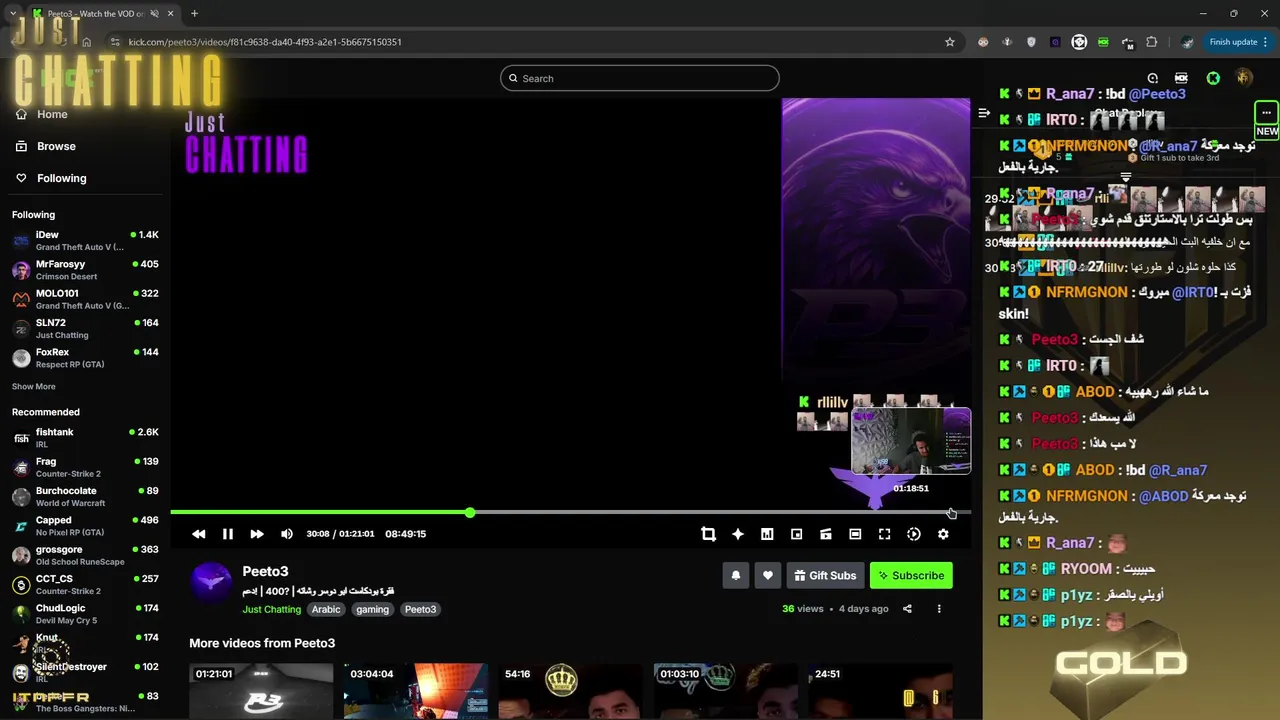
Task: Toggle notification bell for Peeto3
Action: (736, 575)
